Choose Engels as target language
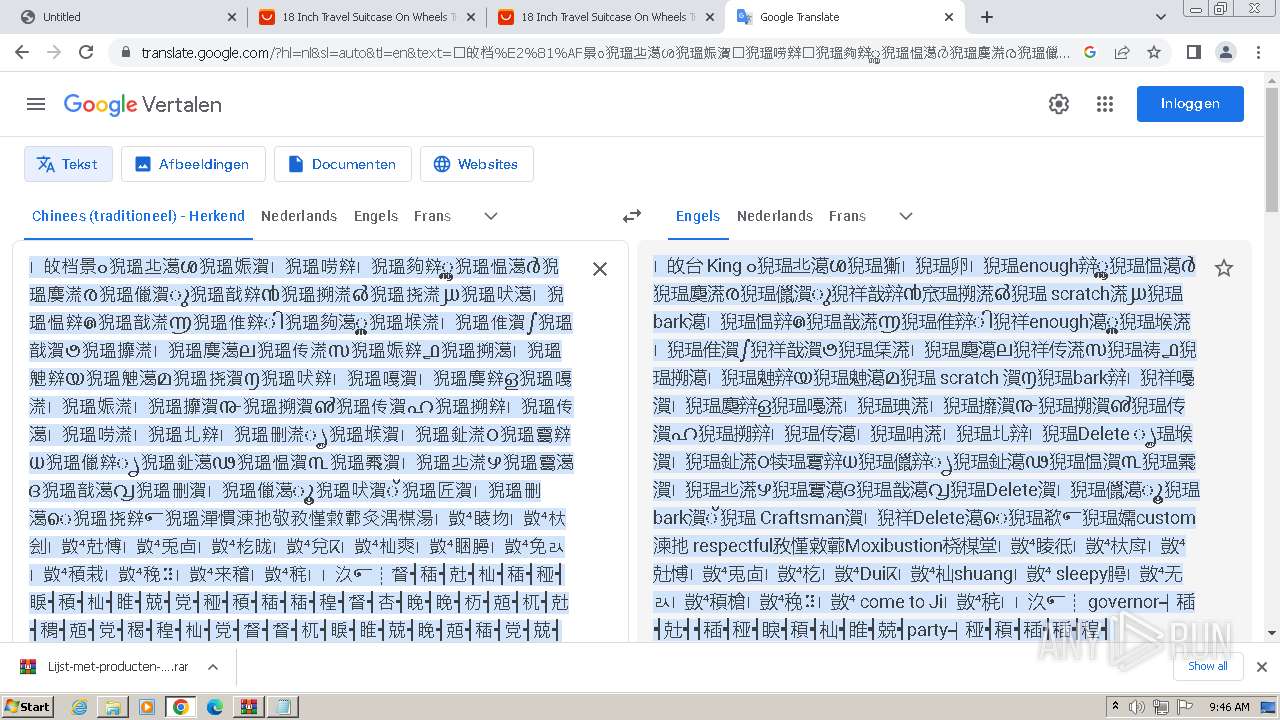The image size is (1280, 720). click(698, 216)
